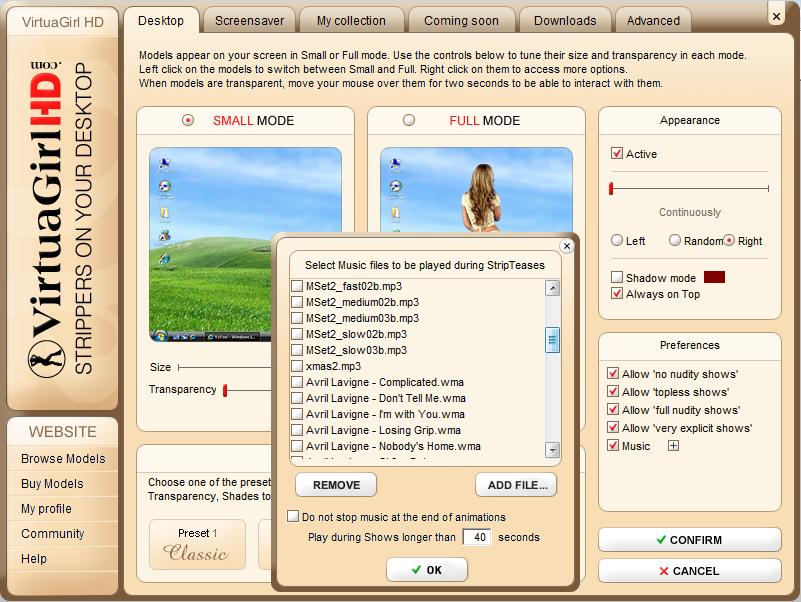801x602 pixels.
Task: Click the ADD FILE... button
Action: 516,485
